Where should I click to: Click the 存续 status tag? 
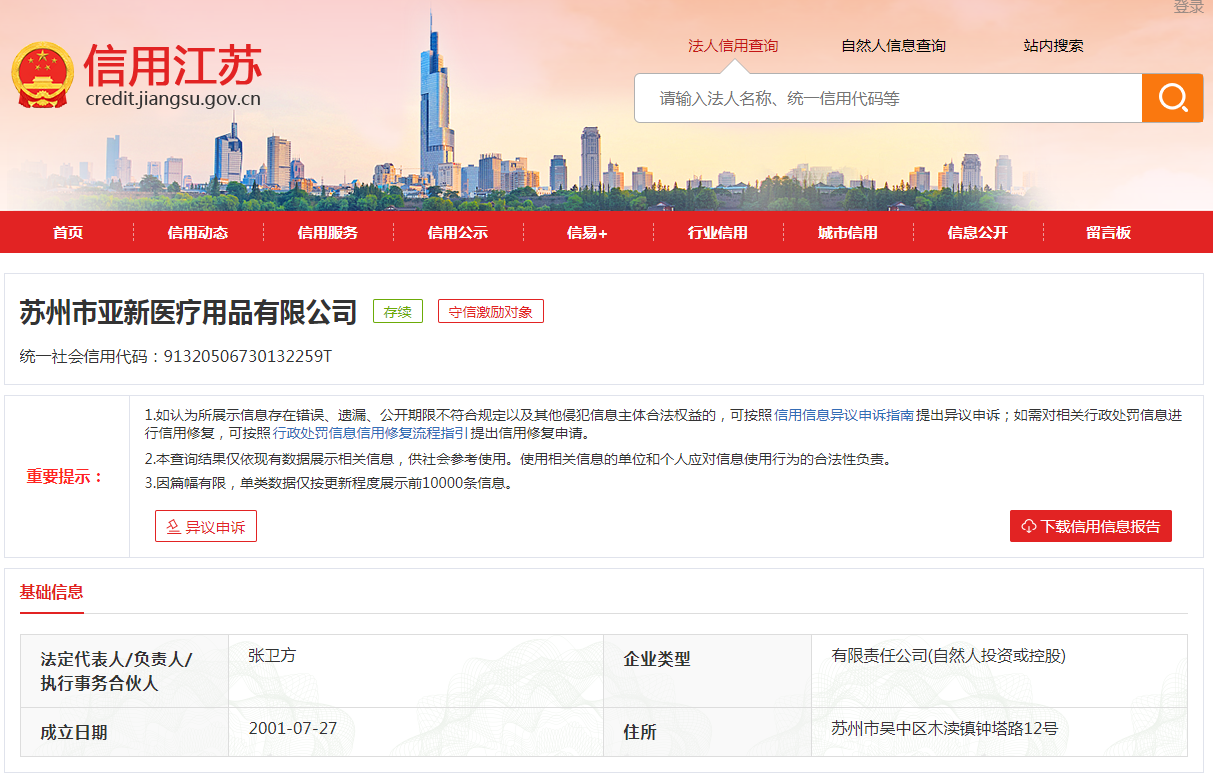click(x=398, y=311)
